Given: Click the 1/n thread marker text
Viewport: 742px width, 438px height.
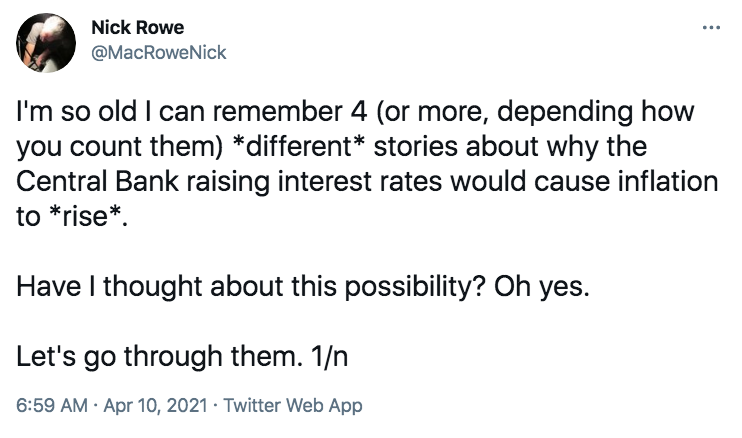Looking at the screenshot, I should point(329,356).
